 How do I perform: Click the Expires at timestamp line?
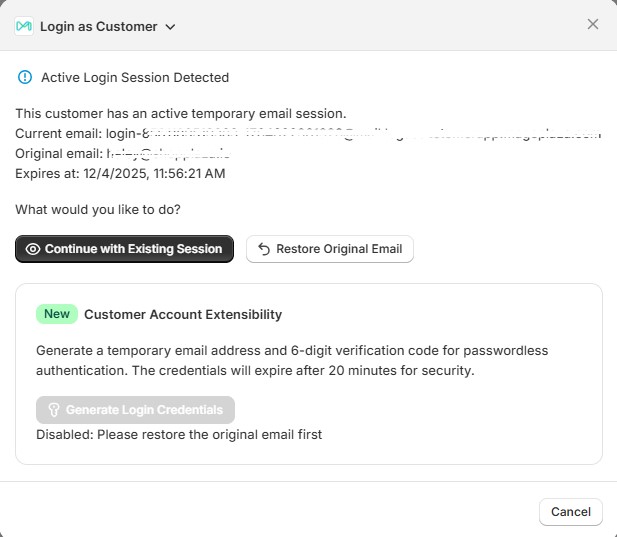coord(120,173)
